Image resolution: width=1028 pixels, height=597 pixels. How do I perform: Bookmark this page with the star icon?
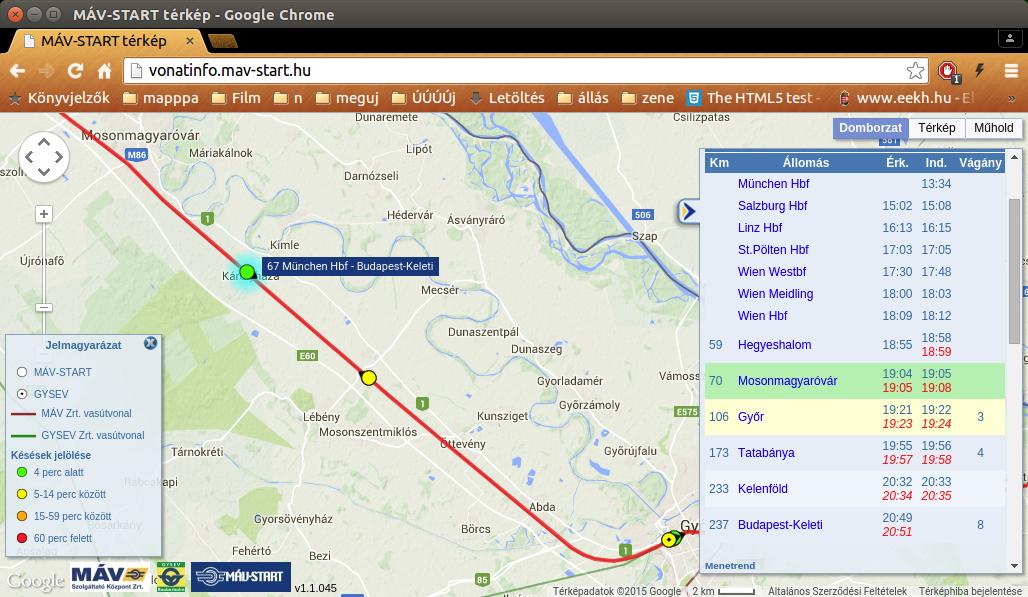915,70
